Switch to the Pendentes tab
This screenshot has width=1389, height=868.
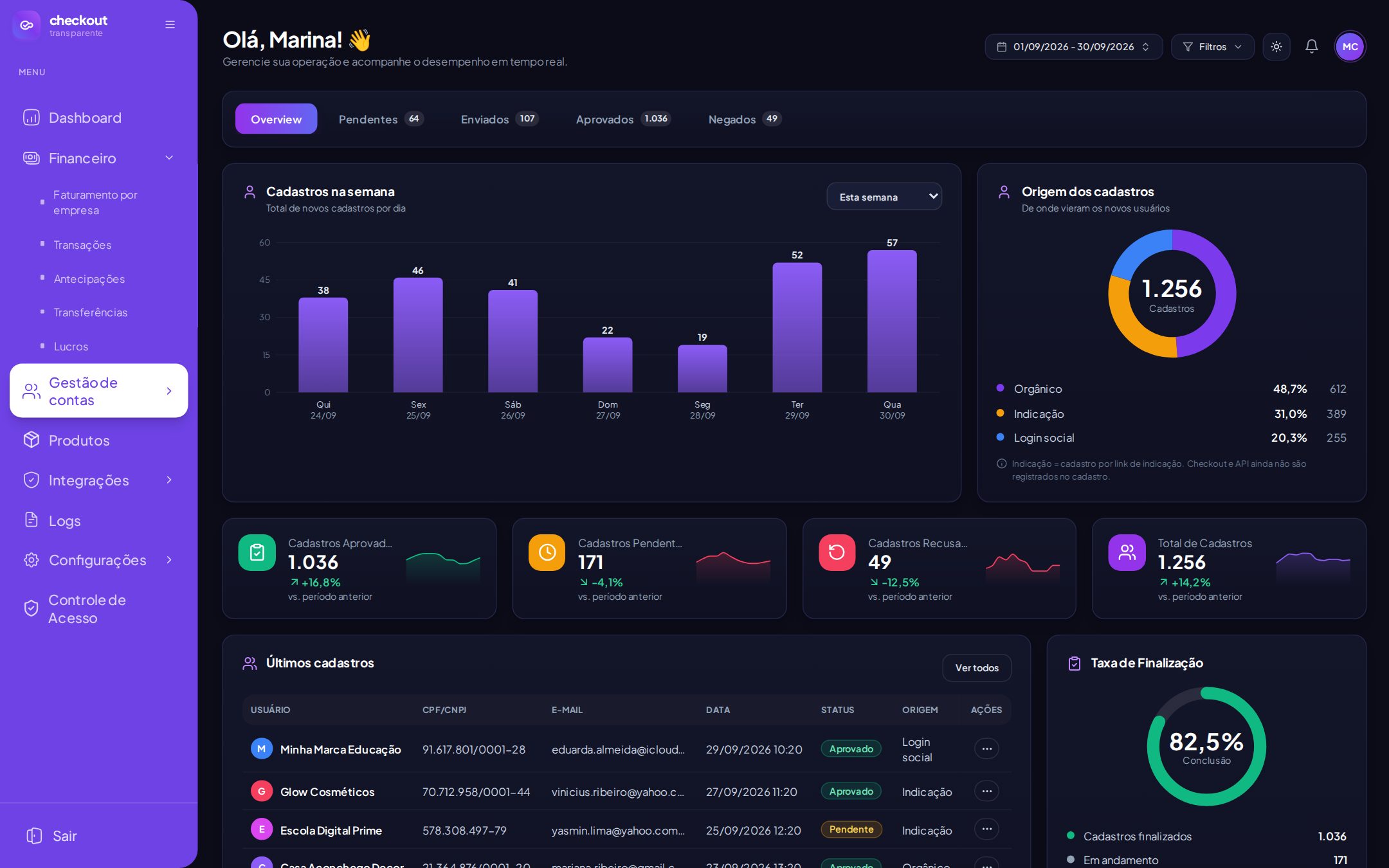pyautogui.click(x=381, y=119)
